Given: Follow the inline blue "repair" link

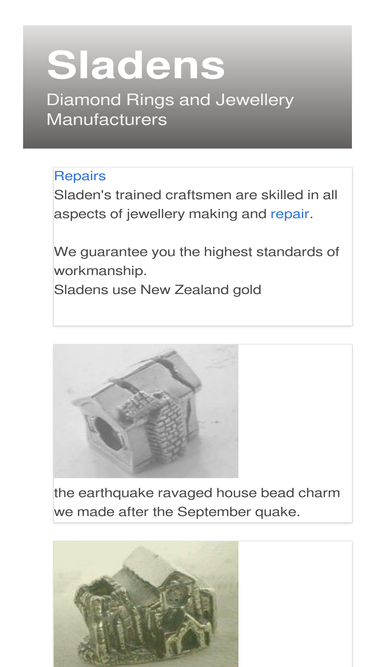Looking at the screenshot, I should [x=289, y=214].
